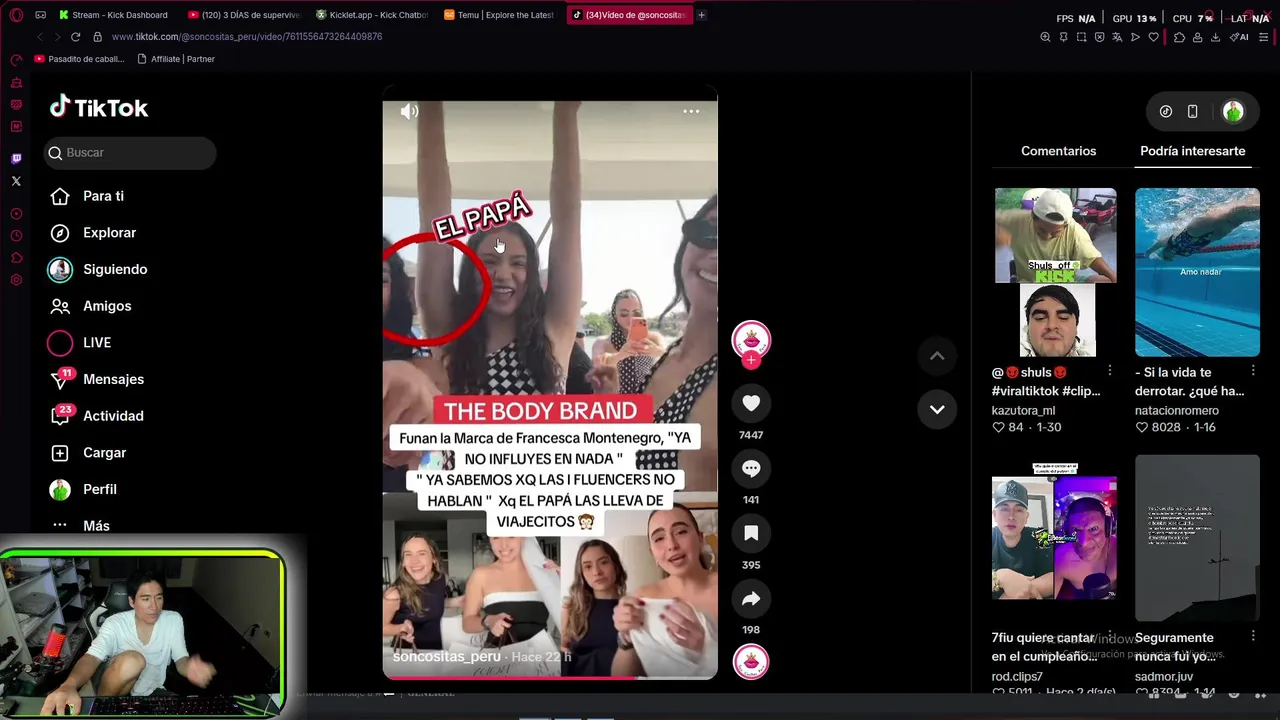Go to the previous video arrow

937,356
